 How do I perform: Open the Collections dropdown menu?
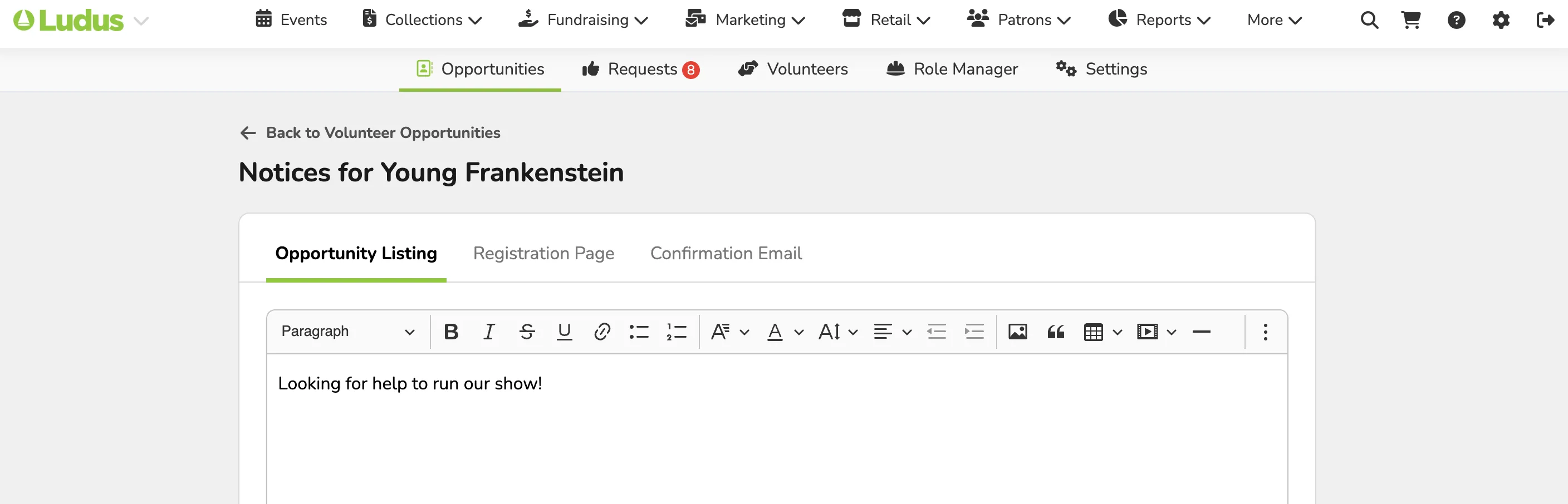click(x=422, y=19)
